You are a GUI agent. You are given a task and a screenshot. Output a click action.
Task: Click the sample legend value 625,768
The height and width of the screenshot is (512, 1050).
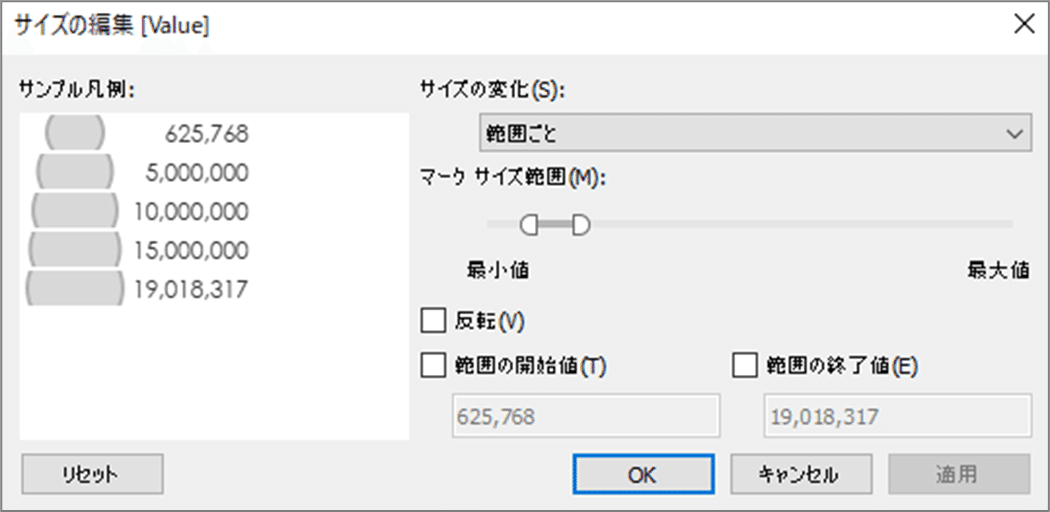point(206,135)
